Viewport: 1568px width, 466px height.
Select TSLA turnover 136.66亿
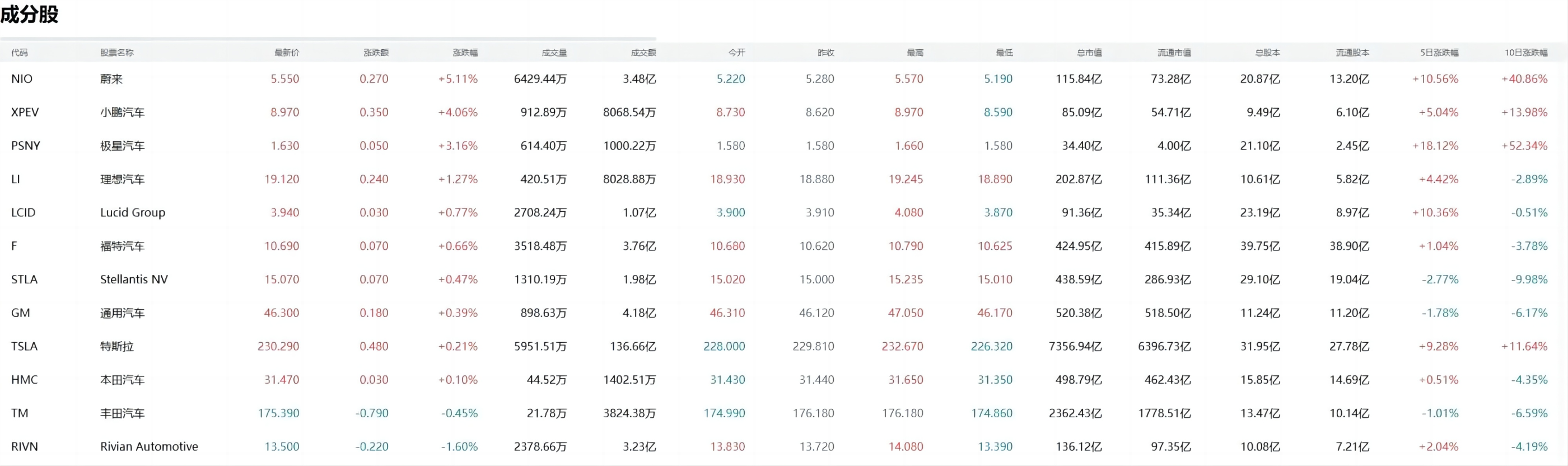(633, 347)
